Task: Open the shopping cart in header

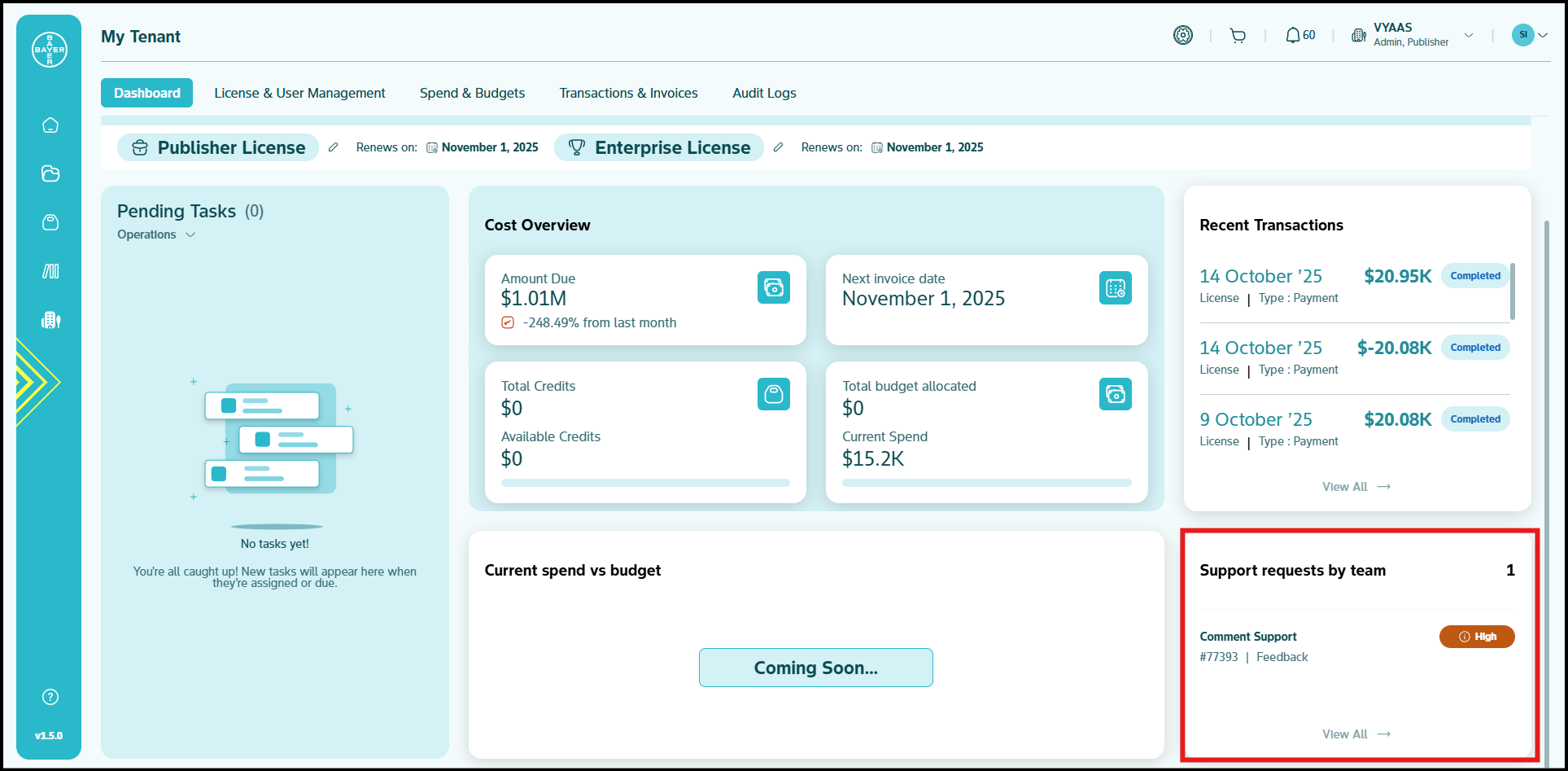Action: 1238,36
